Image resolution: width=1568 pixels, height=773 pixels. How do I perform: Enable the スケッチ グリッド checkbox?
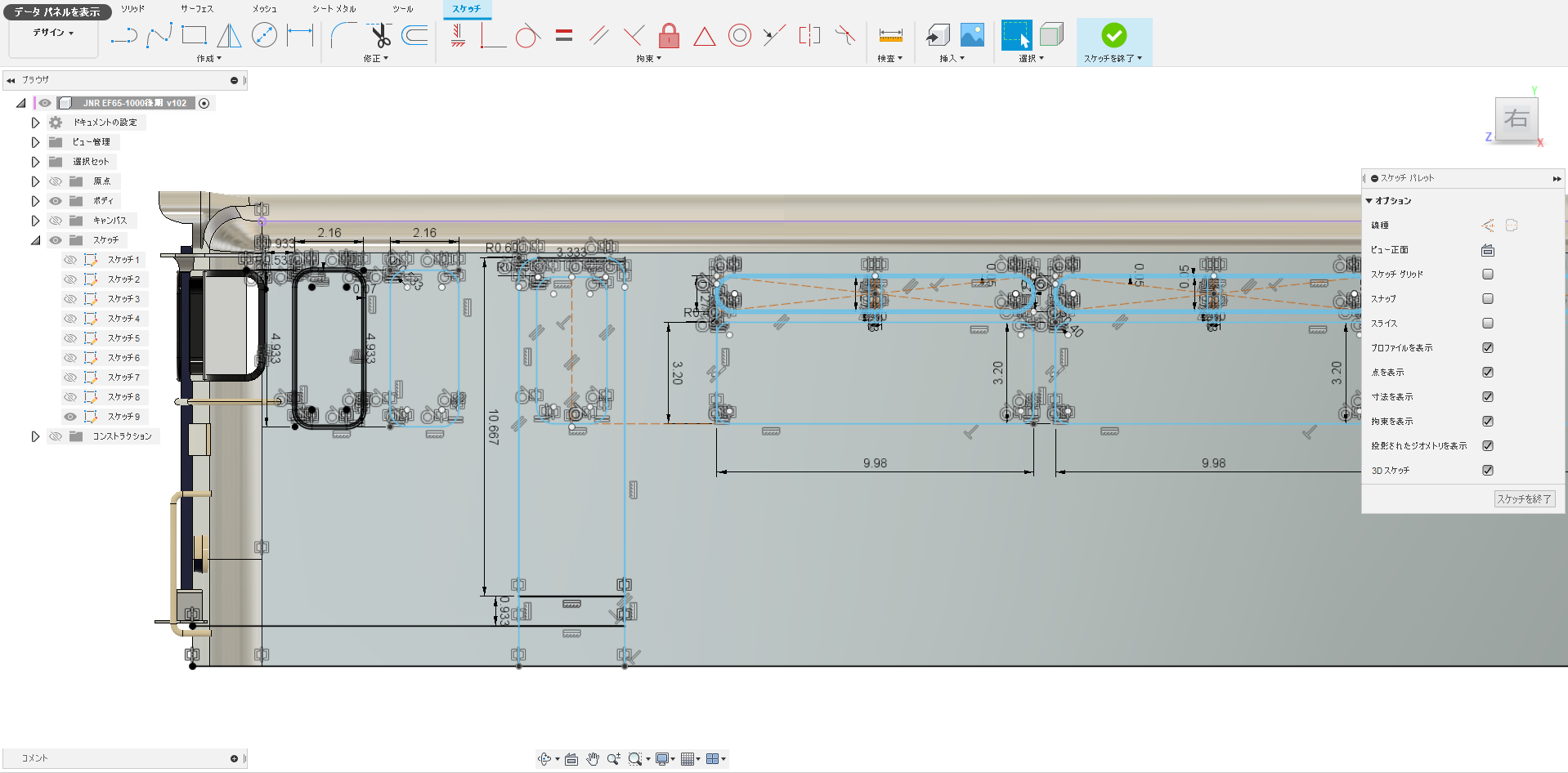click(1488, 275)
